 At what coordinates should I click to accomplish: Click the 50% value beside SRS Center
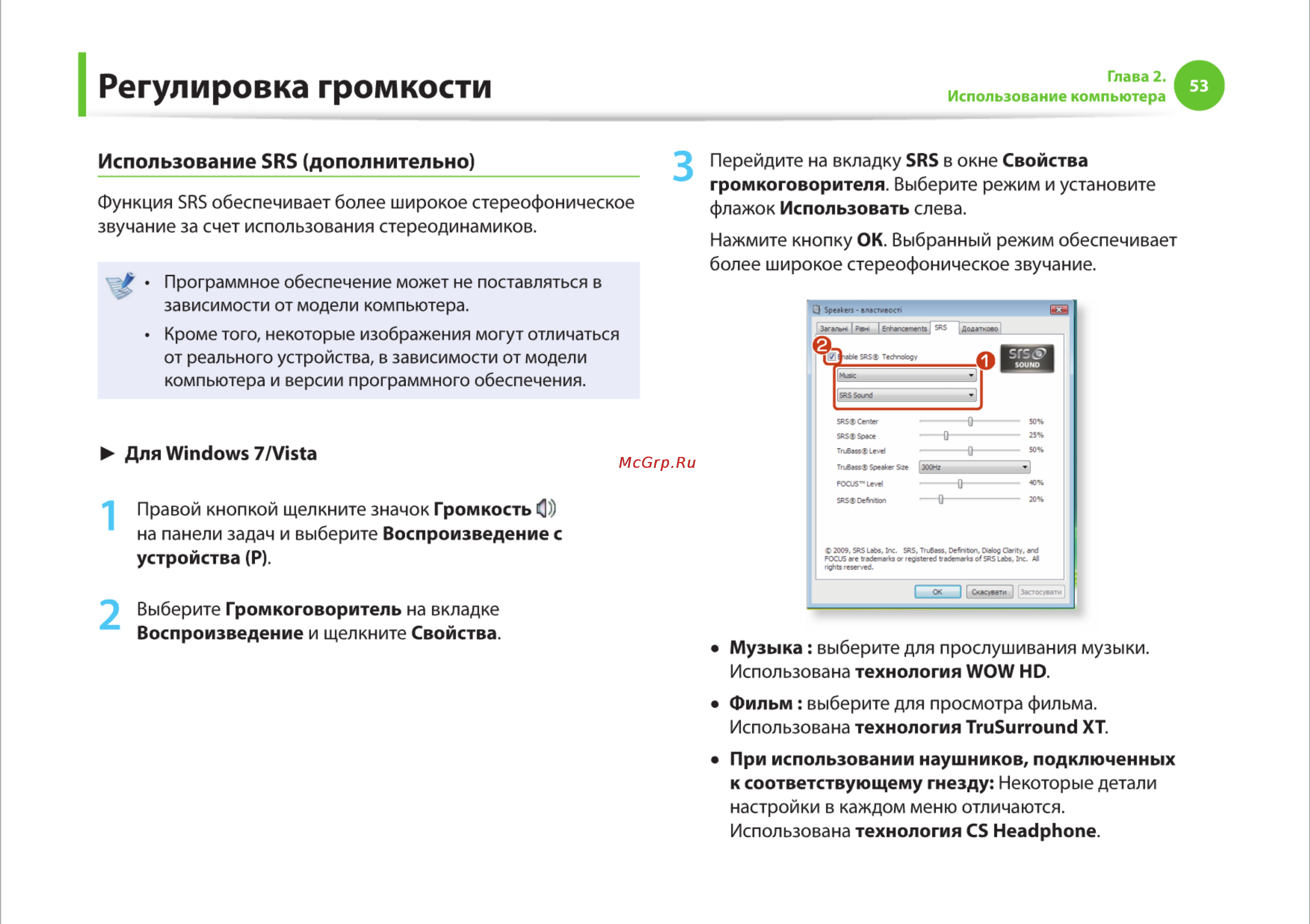(1036, 422)
